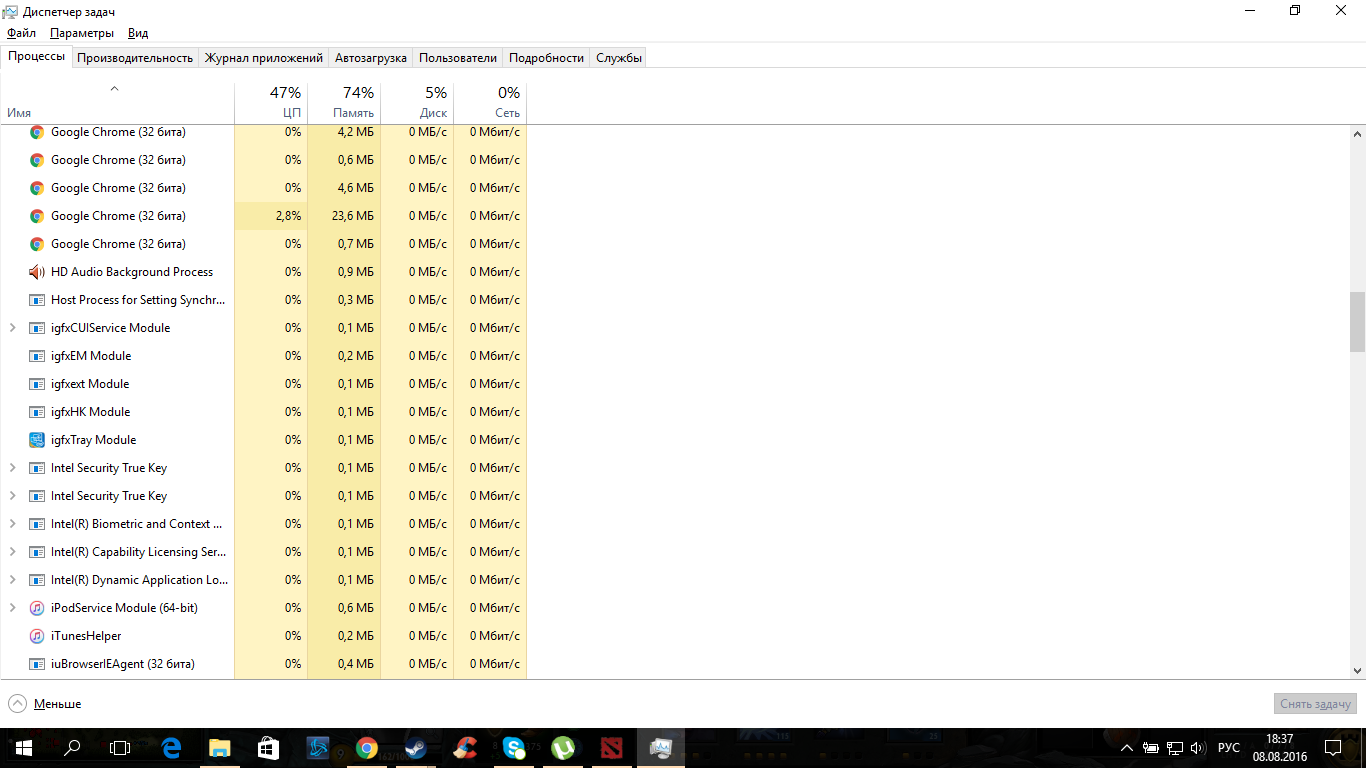
Task: Expand the igfxCUIService Module process
Action: [12, 328]
